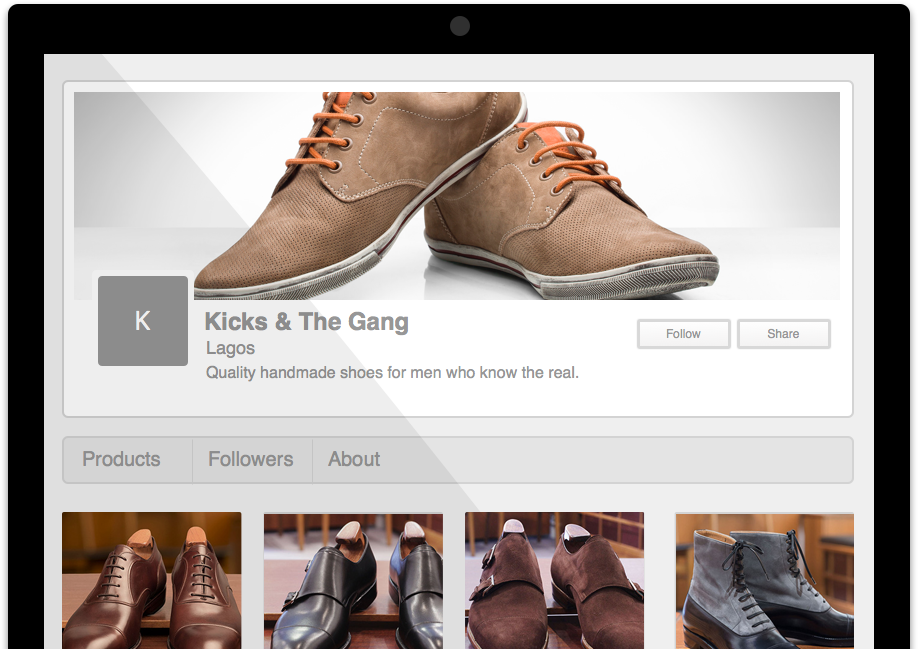Click the K store avatar
The width and height of the screenshot is (918, 649).
coord(143,321)
